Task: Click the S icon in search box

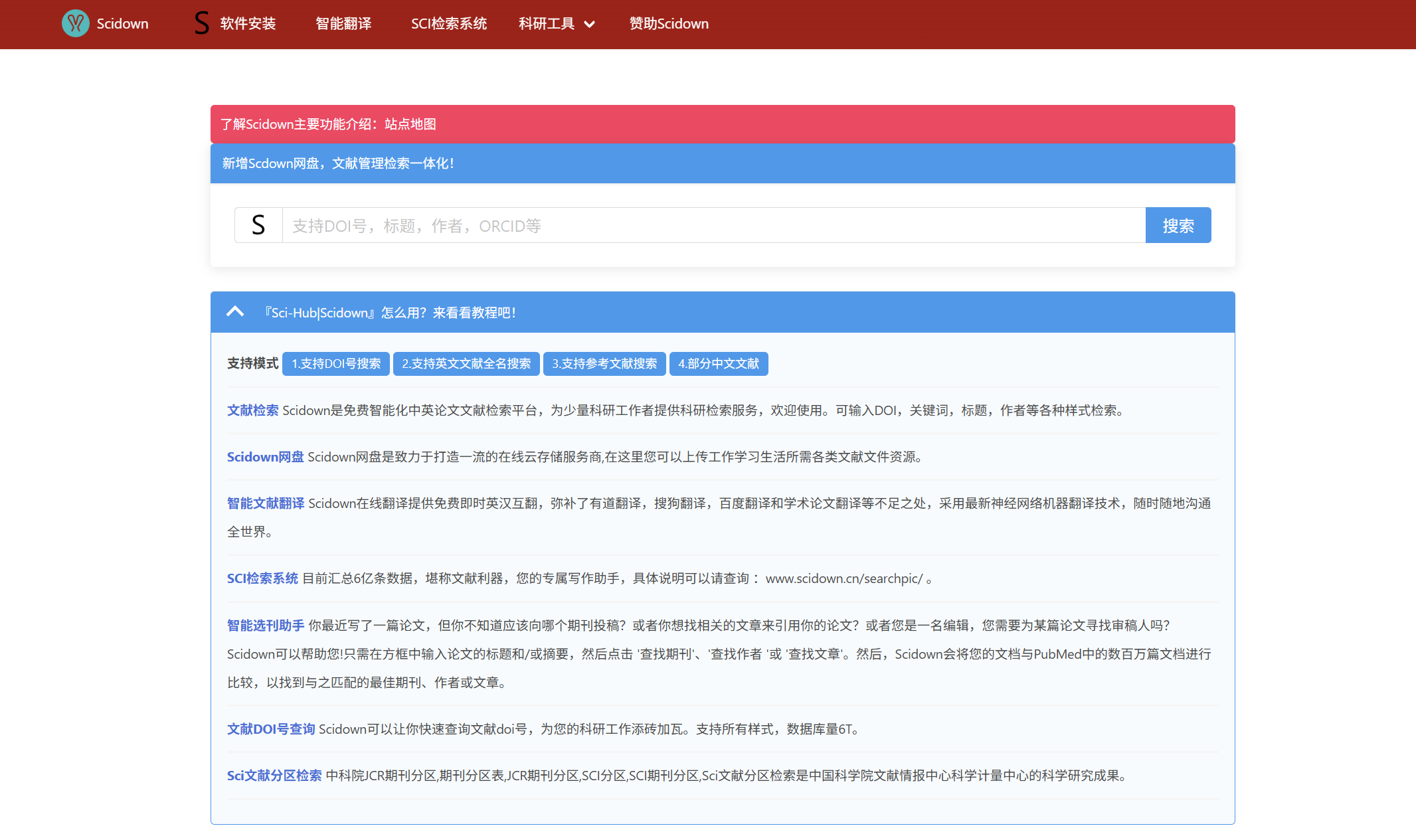Action: click(x=258, y=226)
